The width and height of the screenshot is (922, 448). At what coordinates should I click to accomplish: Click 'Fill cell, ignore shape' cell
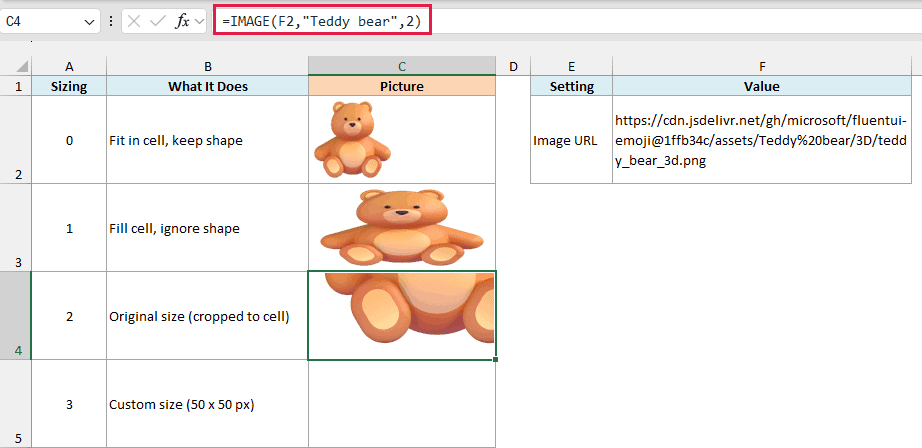pyautogui.click(x=208, y=228)
